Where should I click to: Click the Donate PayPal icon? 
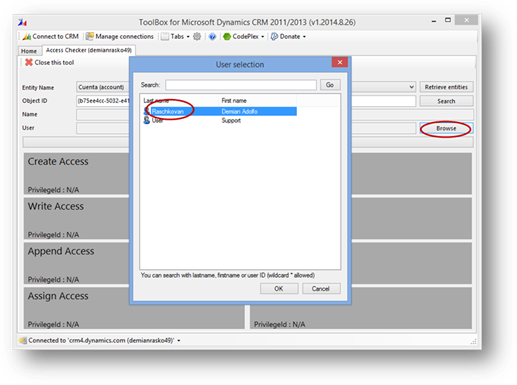[274, 36]
